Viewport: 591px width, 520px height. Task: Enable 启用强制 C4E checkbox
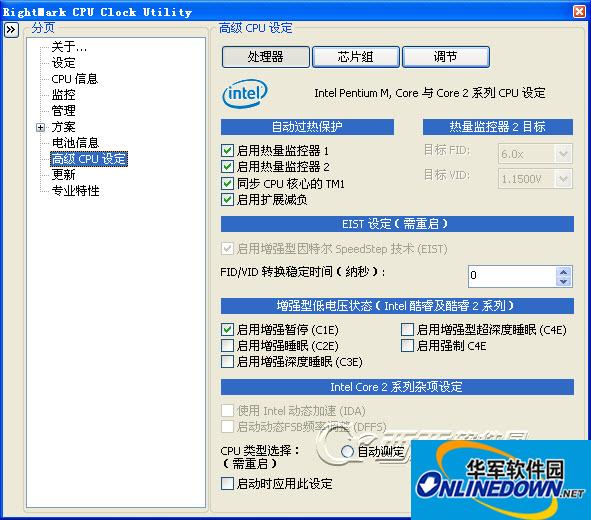coord(407,346)
